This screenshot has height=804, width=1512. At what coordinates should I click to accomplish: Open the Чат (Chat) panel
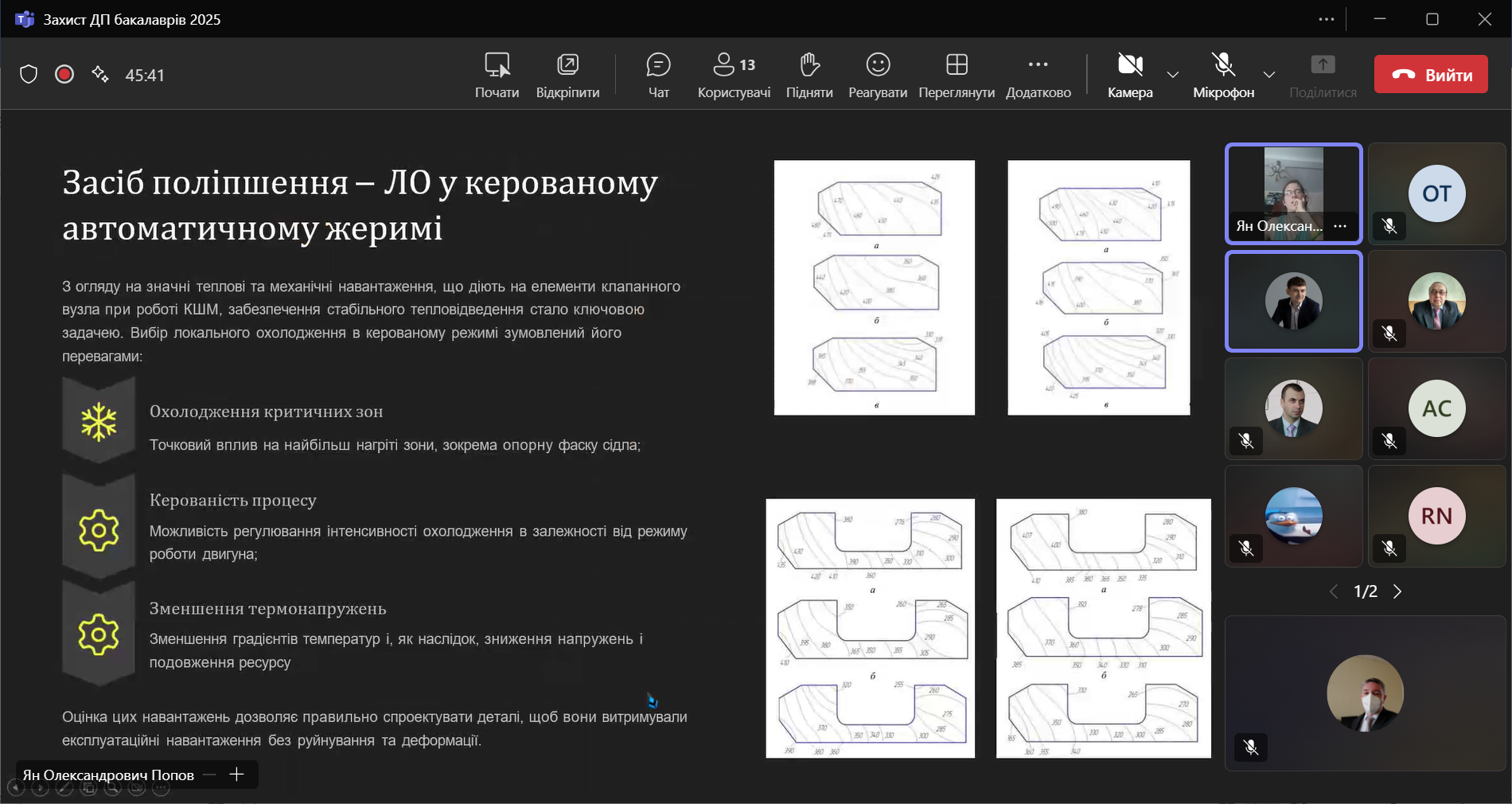click(658, 75)
